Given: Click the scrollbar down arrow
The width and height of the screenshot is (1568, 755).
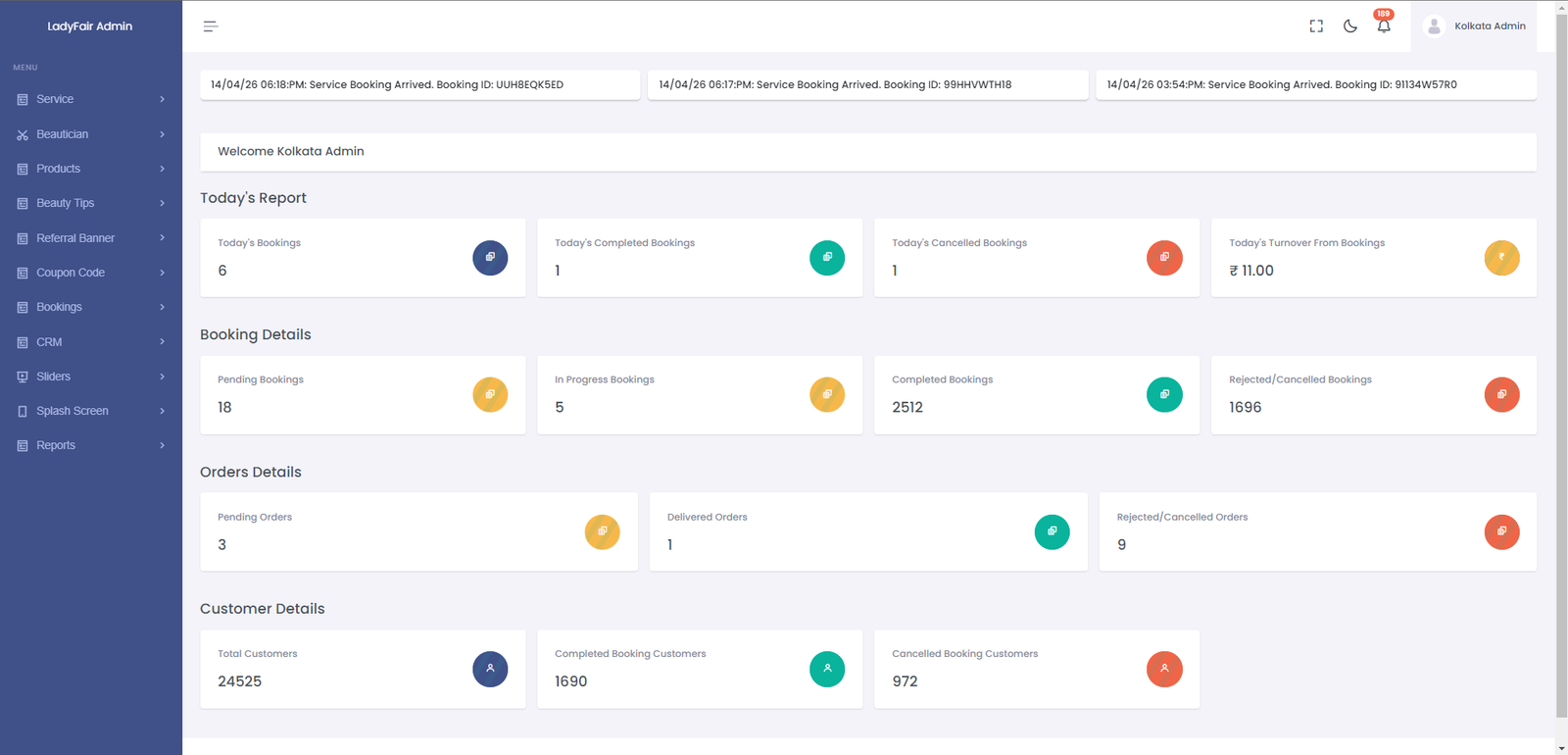Looking at the screenshot, I should (x=1561, y=747).
